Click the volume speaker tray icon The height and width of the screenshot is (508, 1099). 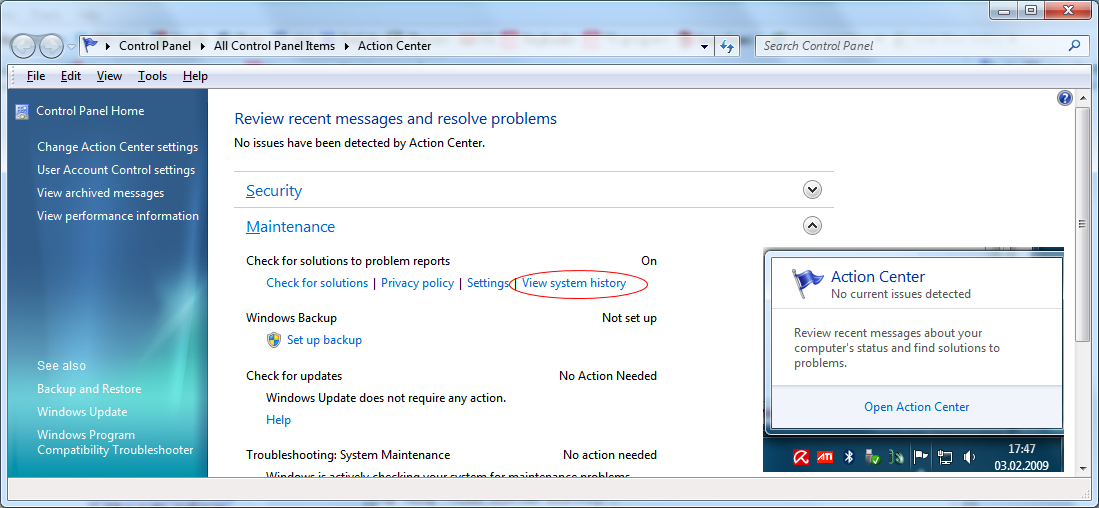tap(969, 458)
